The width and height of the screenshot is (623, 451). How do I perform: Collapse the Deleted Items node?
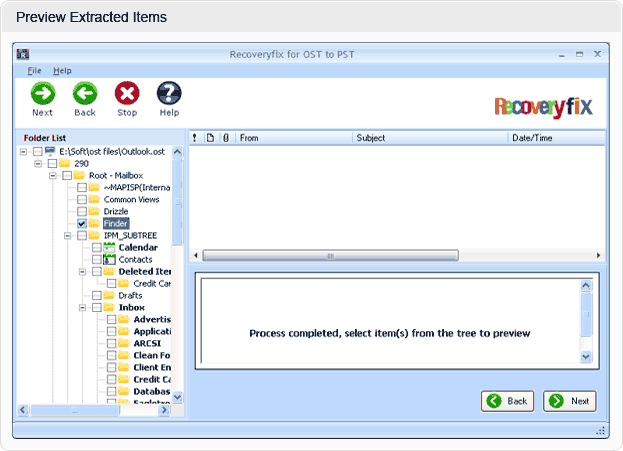tap(82, 272)
